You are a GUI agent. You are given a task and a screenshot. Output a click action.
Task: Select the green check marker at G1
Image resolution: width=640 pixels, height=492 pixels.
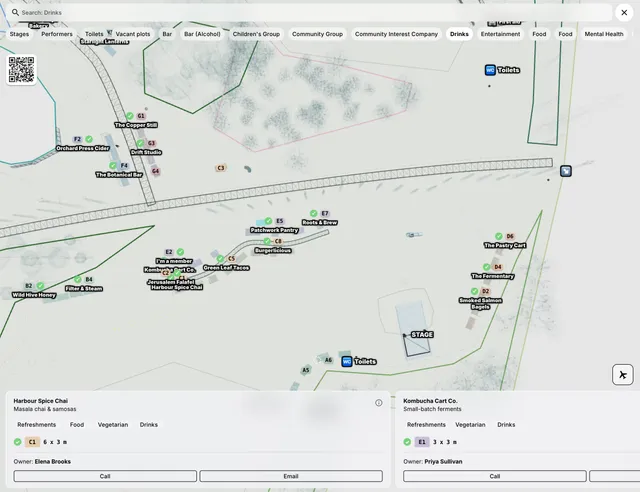[x=130, y=116]
